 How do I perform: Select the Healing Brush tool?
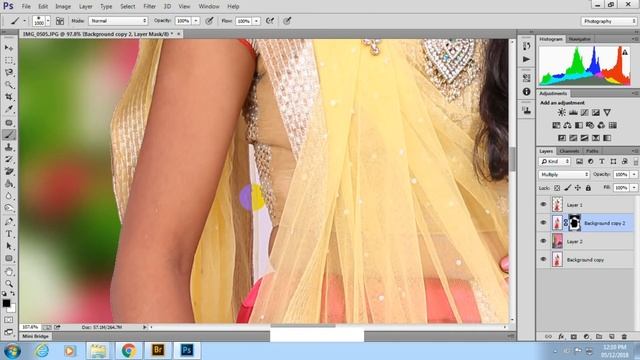[9, 122]
